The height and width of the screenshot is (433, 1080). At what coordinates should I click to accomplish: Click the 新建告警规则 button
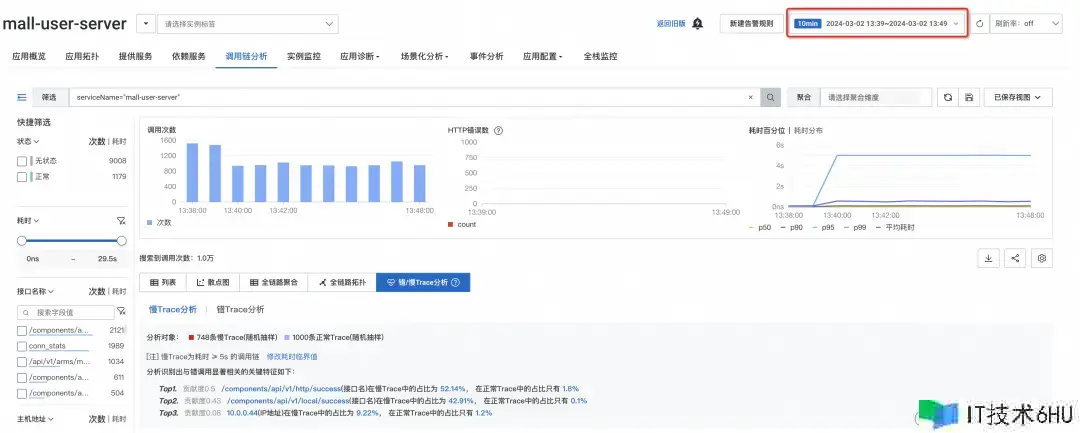coord(751,23)
